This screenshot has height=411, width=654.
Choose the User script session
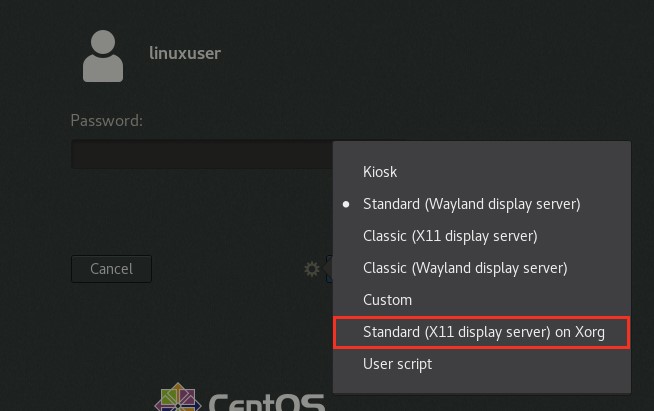(397, 364)
